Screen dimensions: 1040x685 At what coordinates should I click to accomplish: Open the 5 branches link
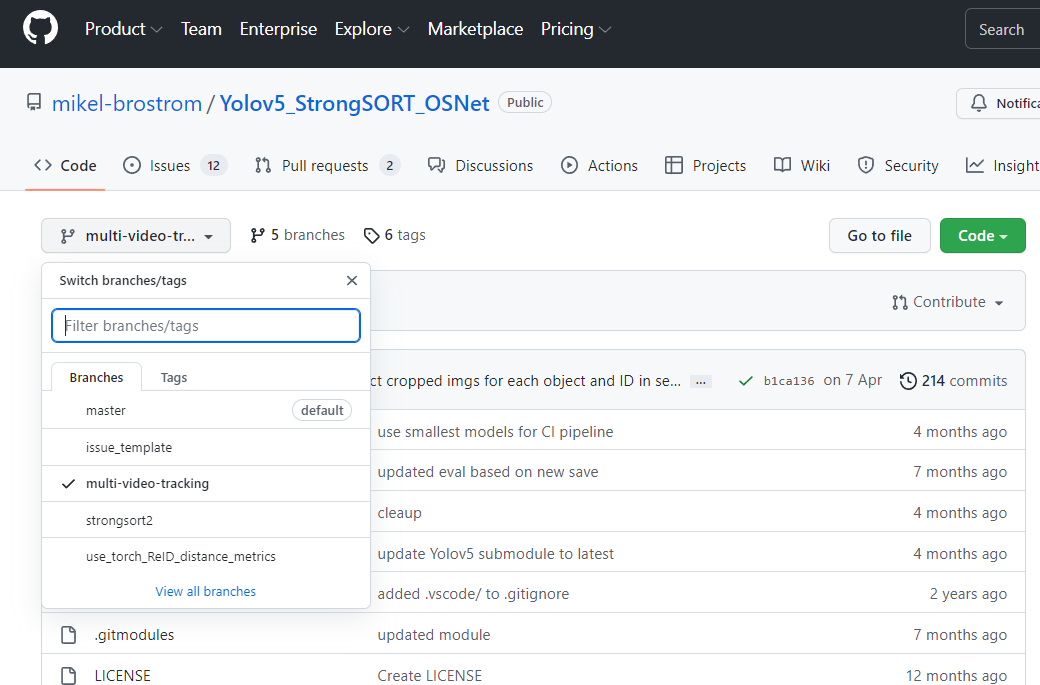pyautogui.click(x=297, y=235)
